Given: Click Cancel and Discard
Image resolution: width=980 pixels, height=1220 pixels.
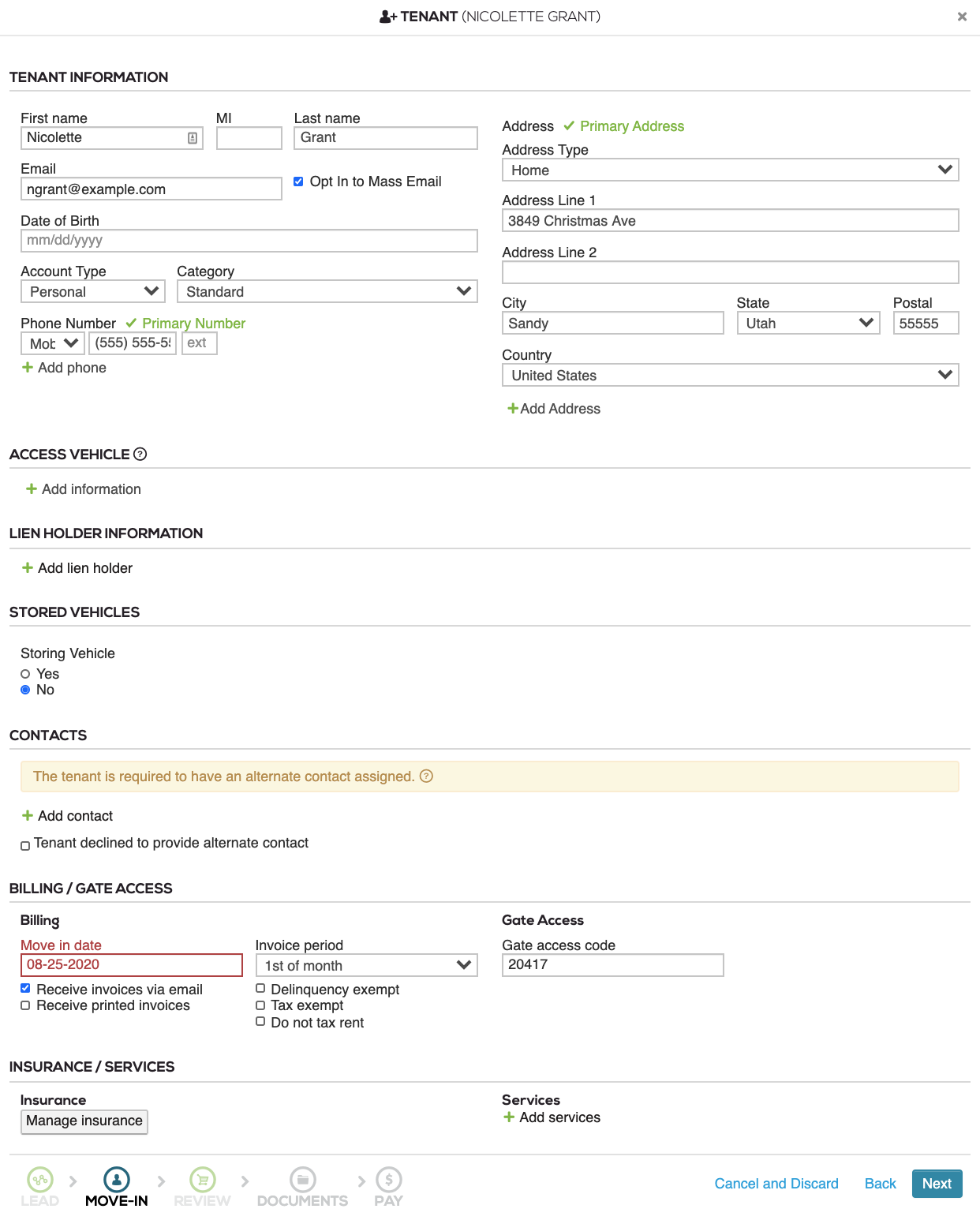Looking at the screenshot, I should point(776,1184).
